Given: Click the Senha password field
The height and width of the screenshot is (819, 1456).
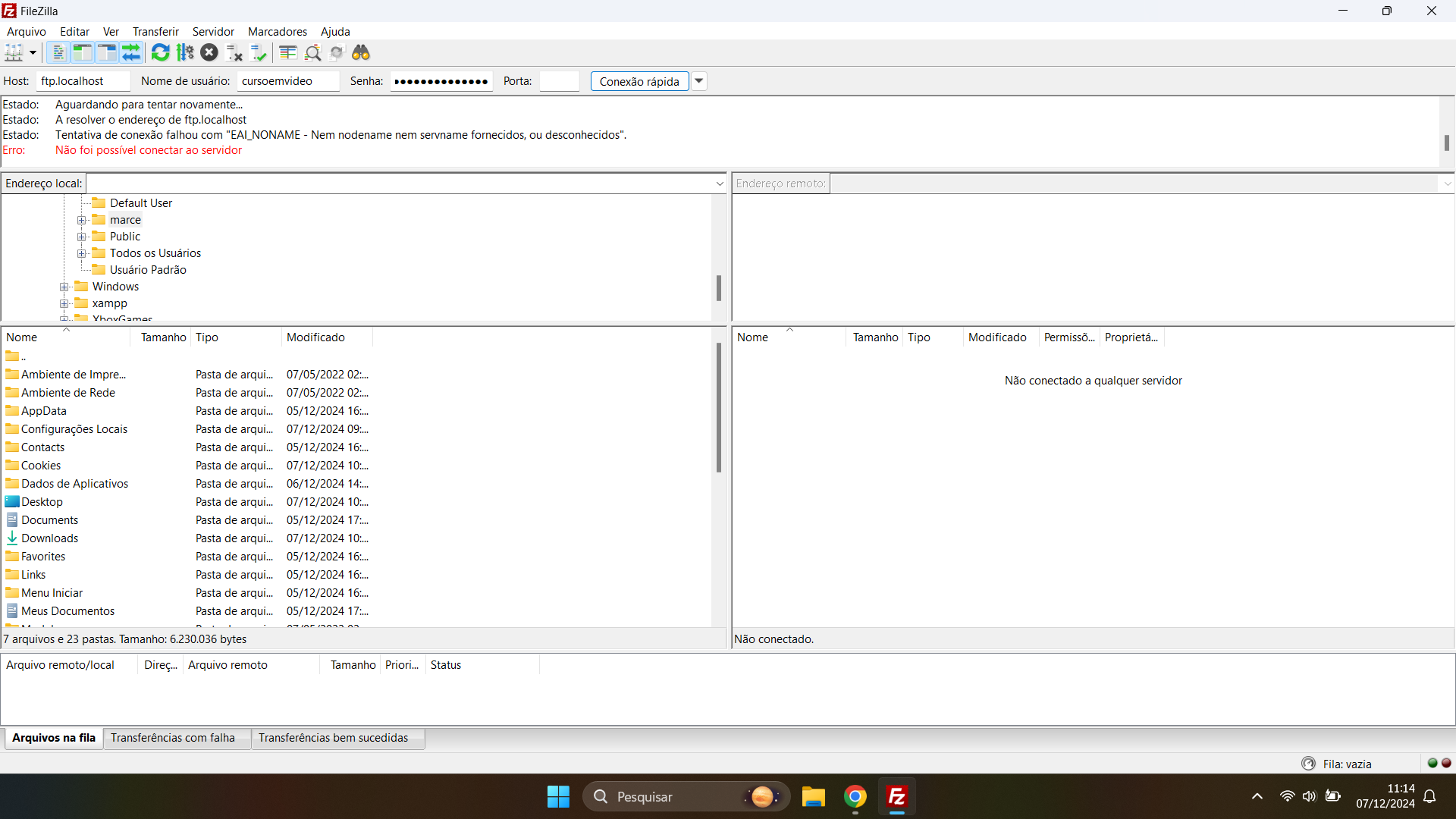Looking at the screenshot, I should pyautogui.click(x=441, y=81).
